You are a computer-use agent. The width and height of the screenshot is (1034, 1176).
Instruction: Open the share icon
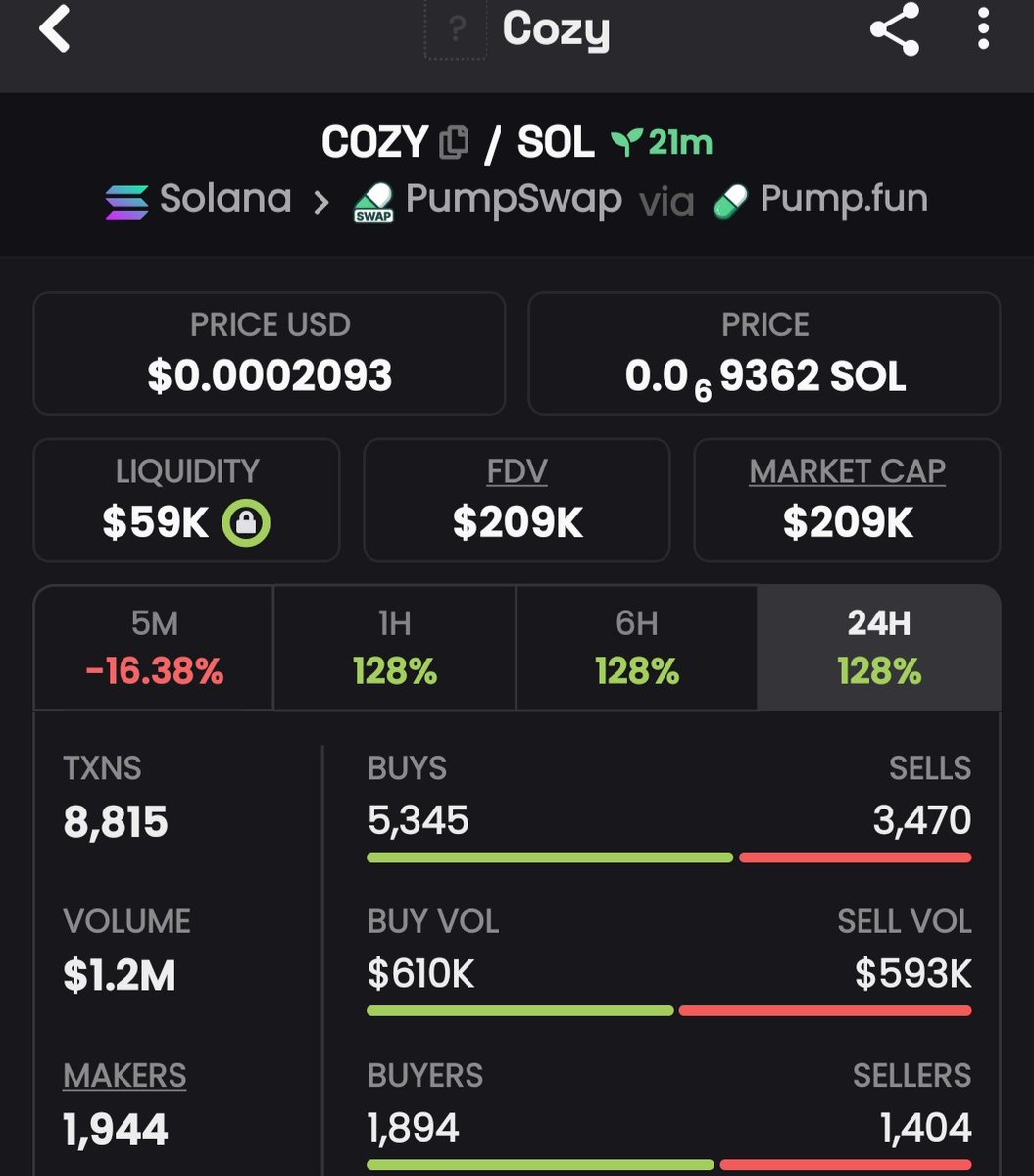coord(894,29)
